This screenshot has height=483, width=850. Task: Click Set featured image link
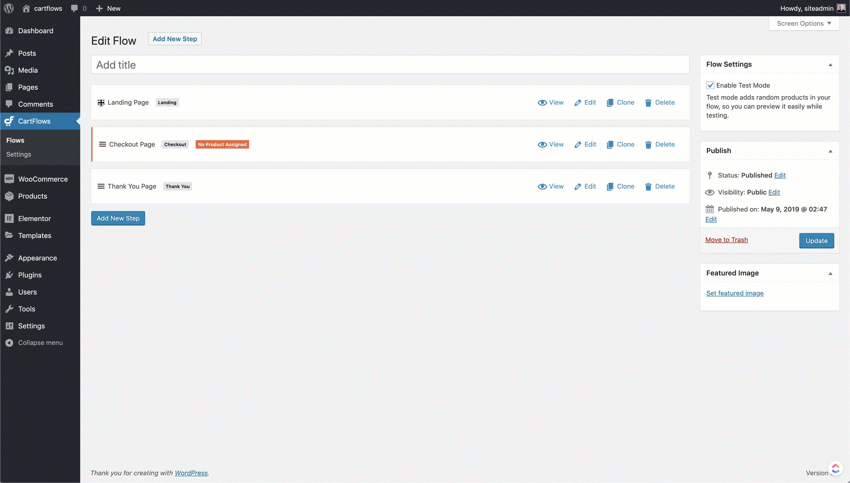coord(735,293)
